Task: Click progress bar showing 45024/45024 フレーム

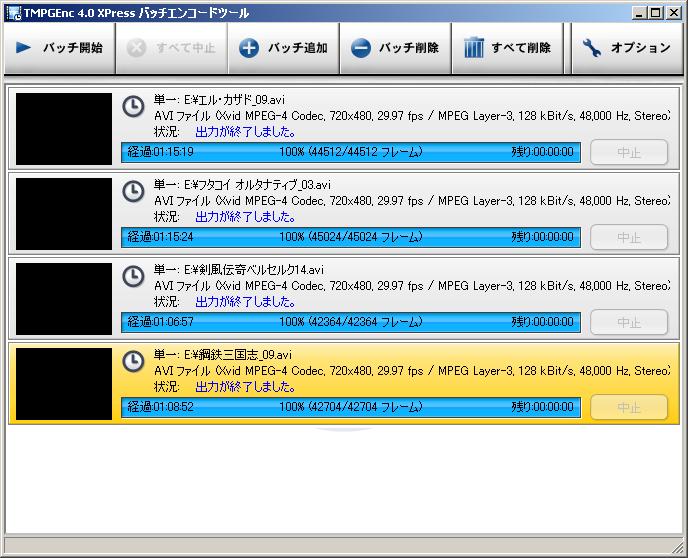Action: tap(351, 237)
